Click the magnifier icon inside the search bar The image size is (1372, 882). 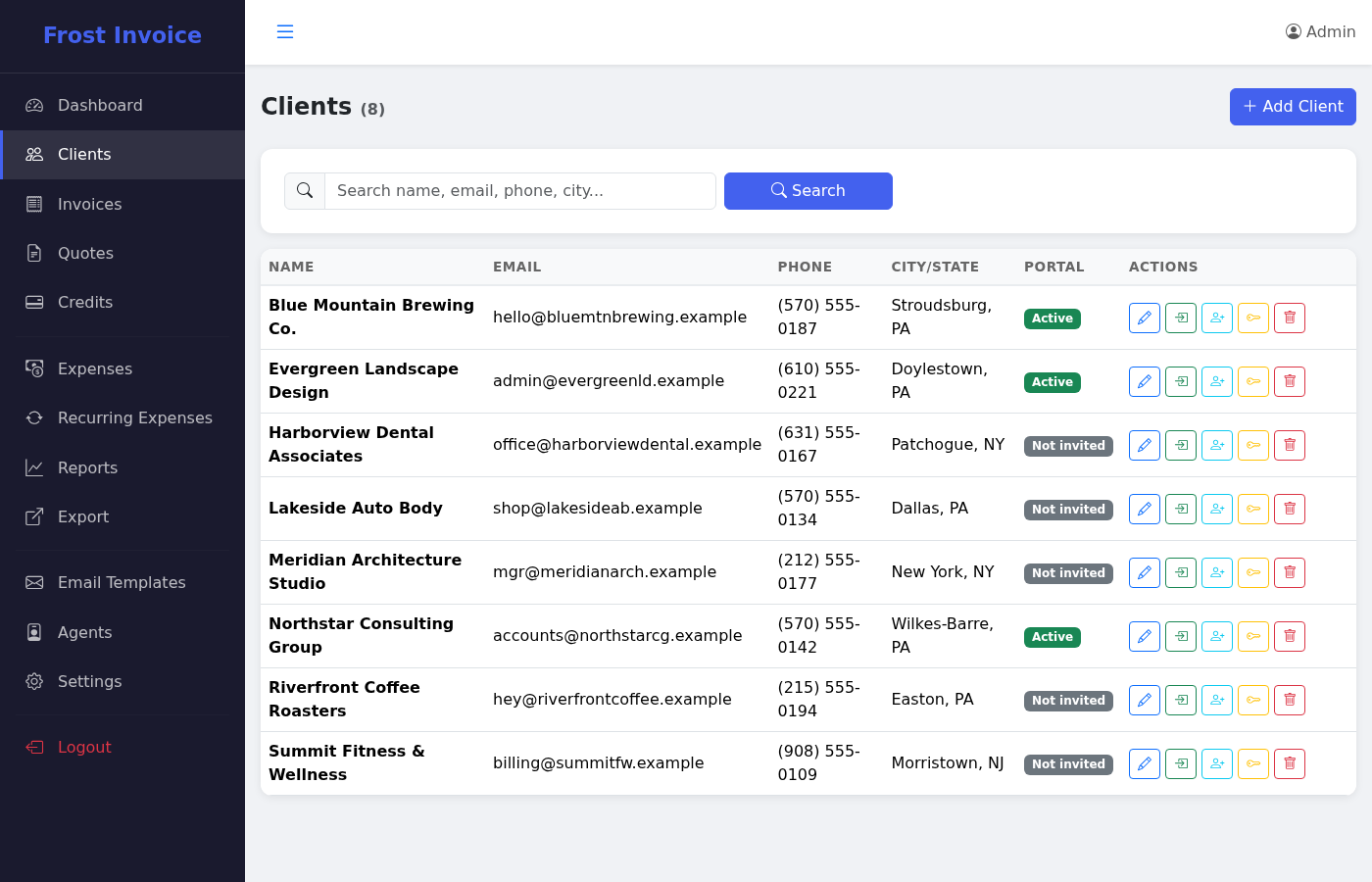tap(304, 190)
